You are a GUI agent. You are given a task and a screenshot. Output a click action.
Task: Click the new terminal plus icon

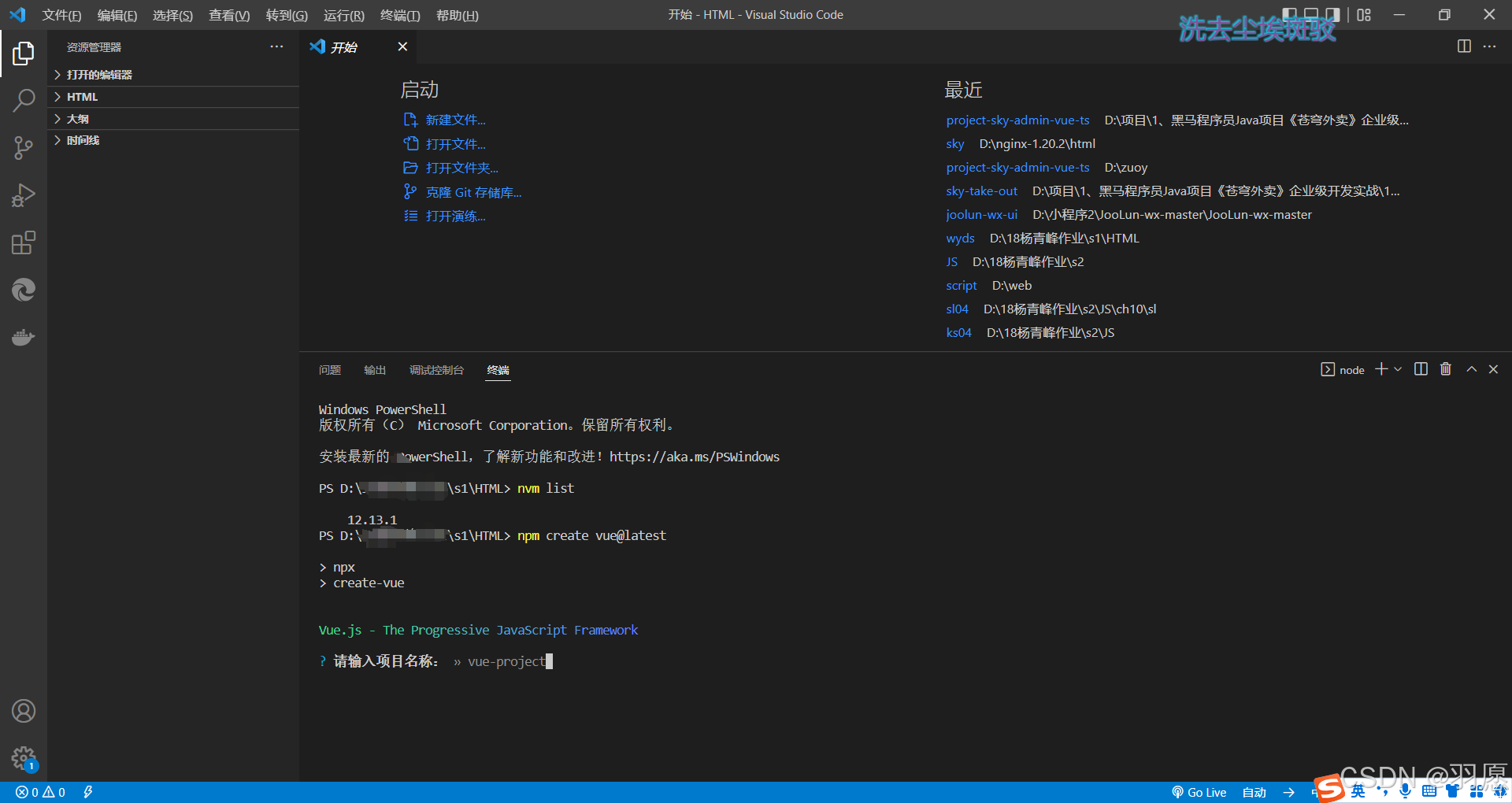1381,369
